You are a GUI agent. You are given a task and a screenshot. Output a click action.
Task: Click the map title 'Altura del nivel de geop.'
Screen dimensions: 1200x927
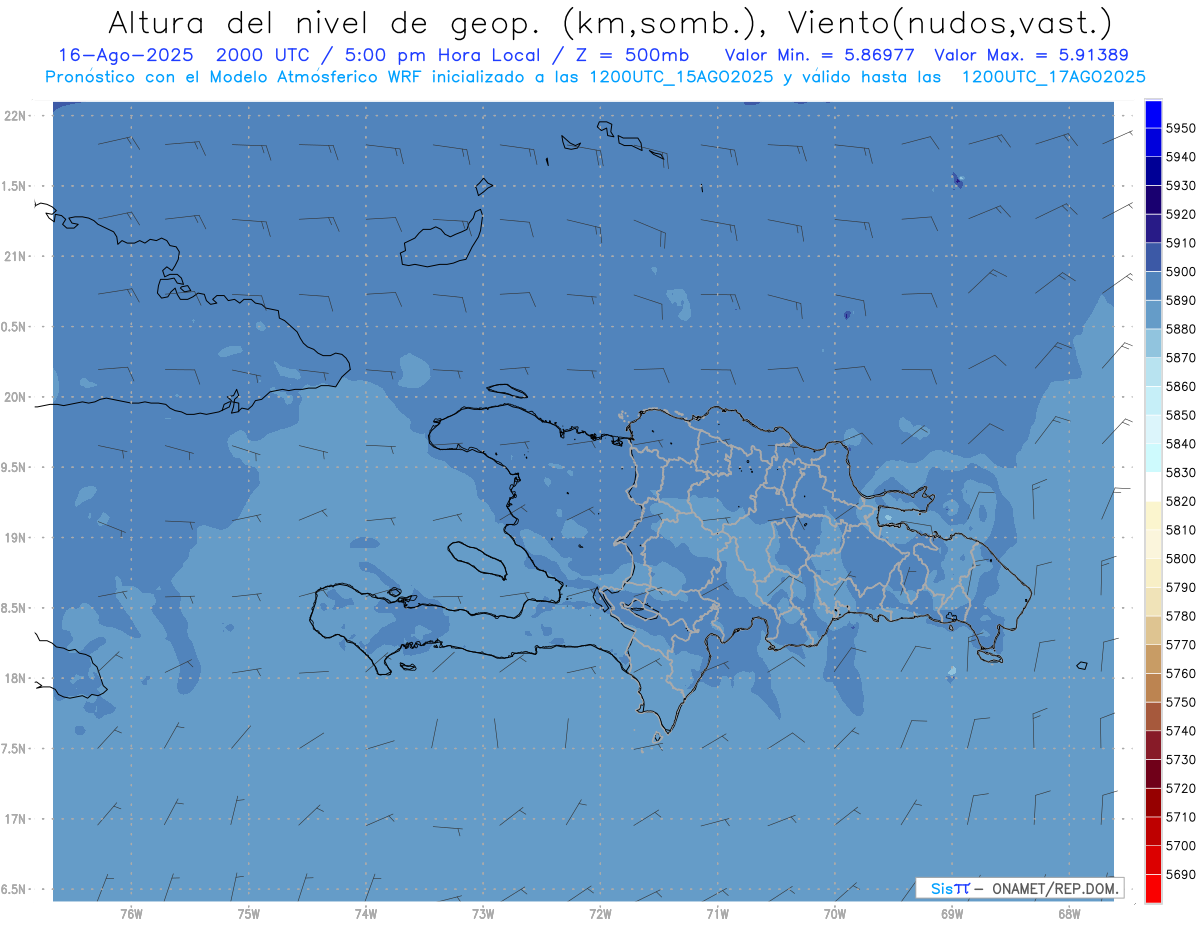point(326,23)
